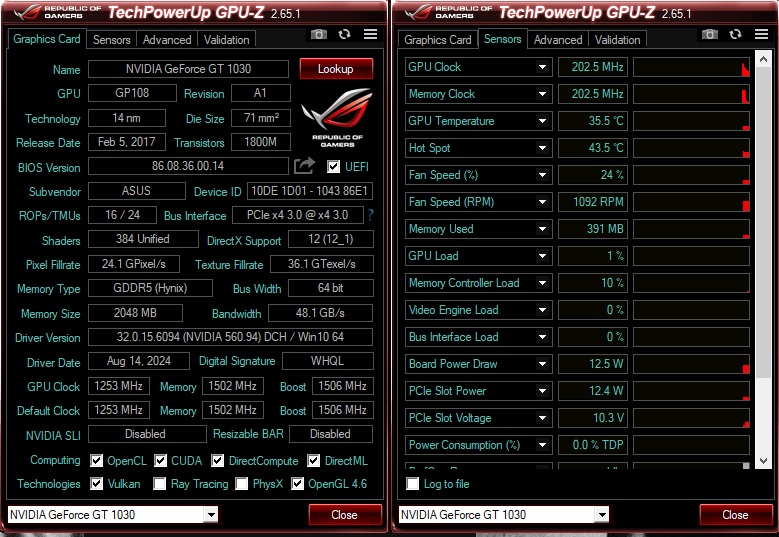Image resolution: width=779 pixels, height=537 pixels.
Task: Open the hamburger menu in left window
Action: (x=370, y=34)
